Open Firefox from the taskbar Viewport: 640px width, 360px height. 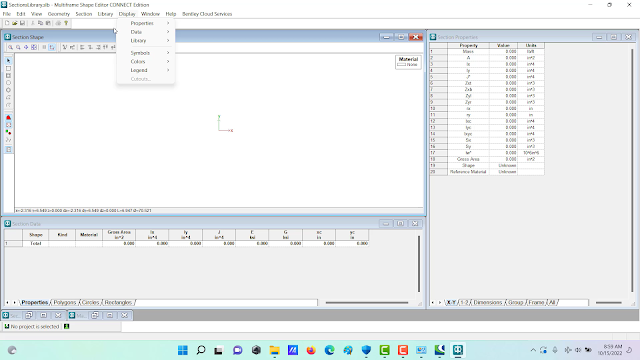click(x=311, y=350)
